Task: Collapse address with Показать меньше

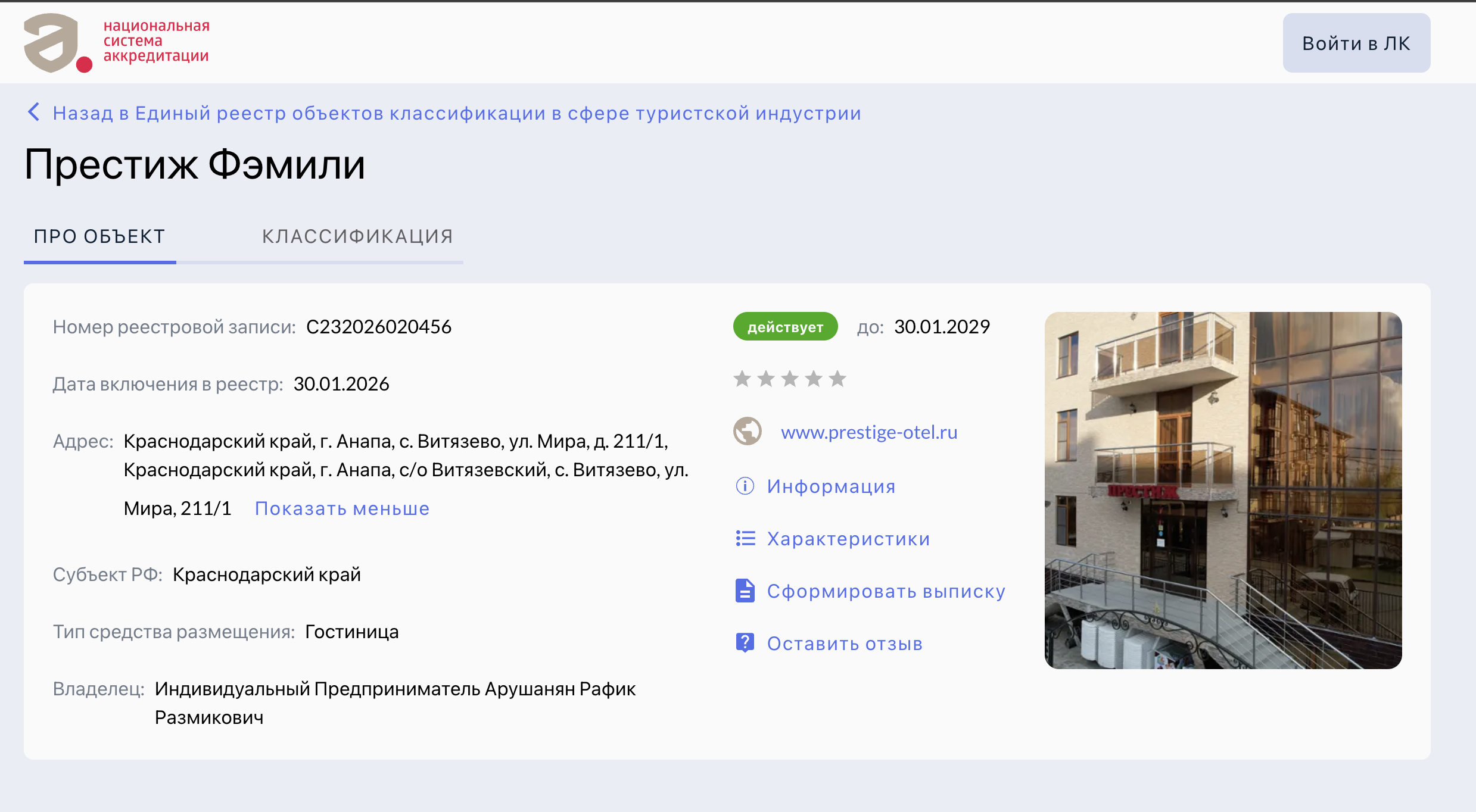Action: click(x=342, y=508)
